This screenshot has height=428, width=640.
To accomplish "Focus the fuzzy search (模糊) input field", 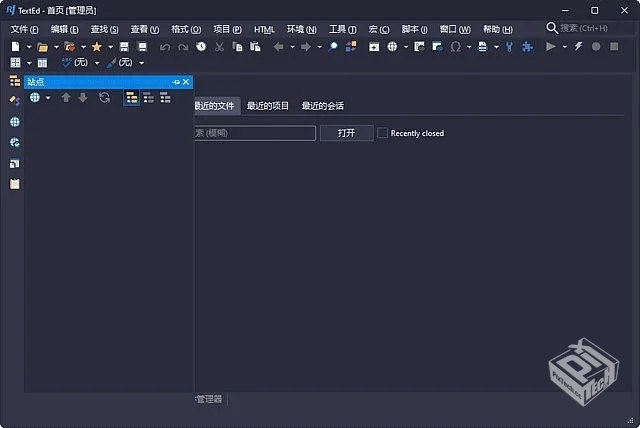I will point(255,133).
